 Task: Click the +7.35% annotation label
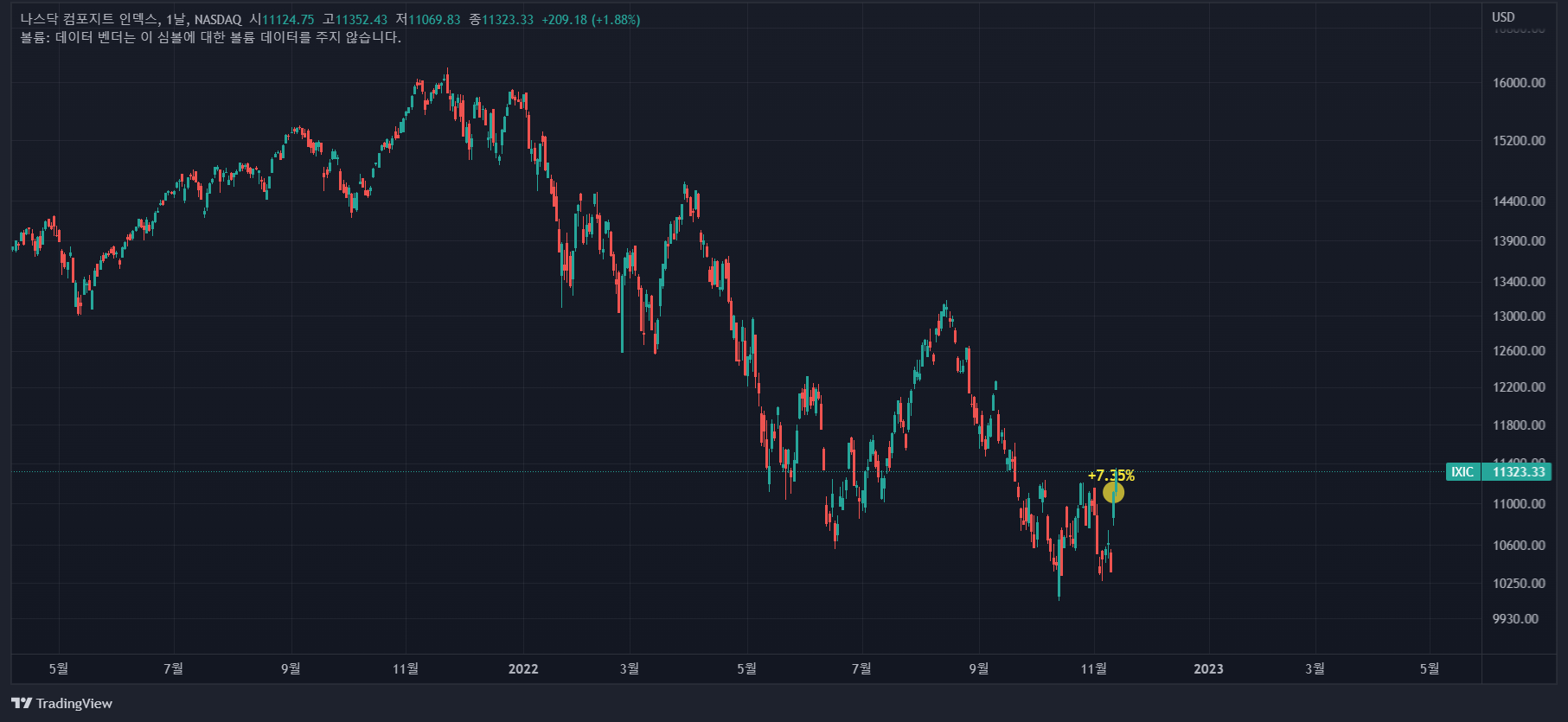1111,476
